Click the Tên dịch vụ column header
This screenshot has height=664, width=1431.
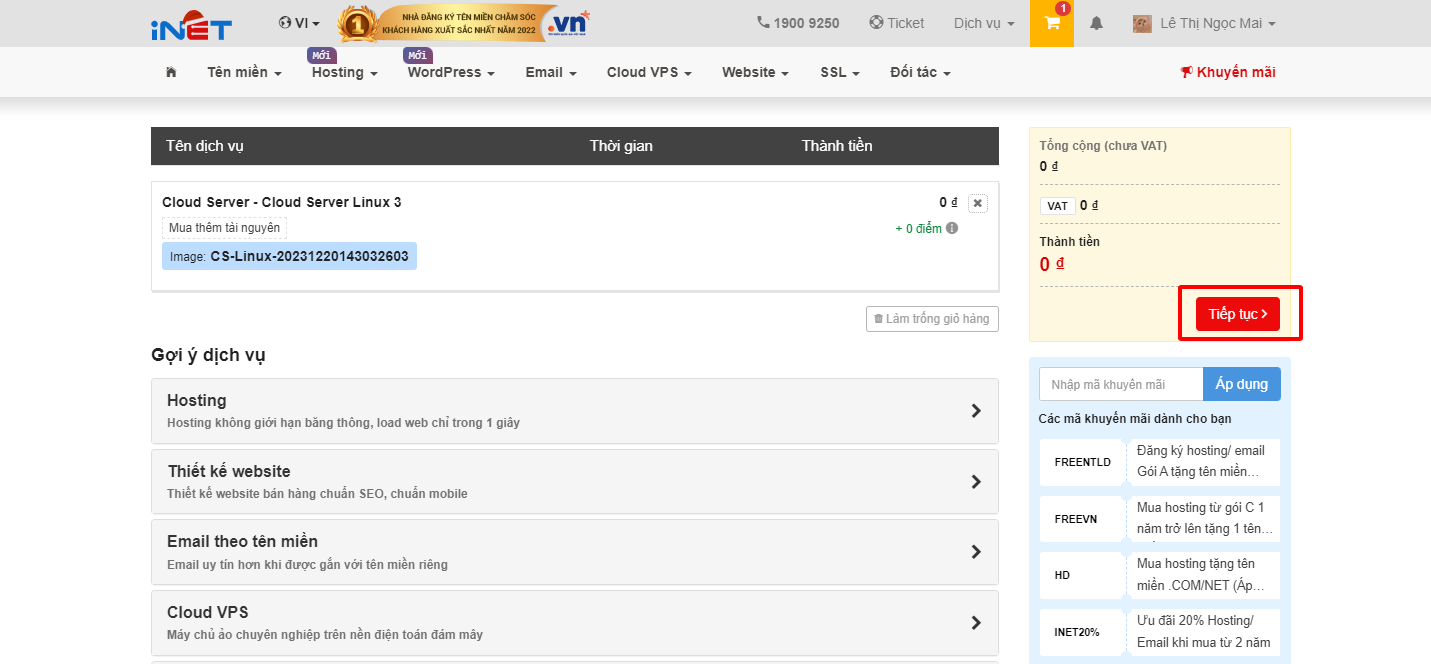pos(205,146)
